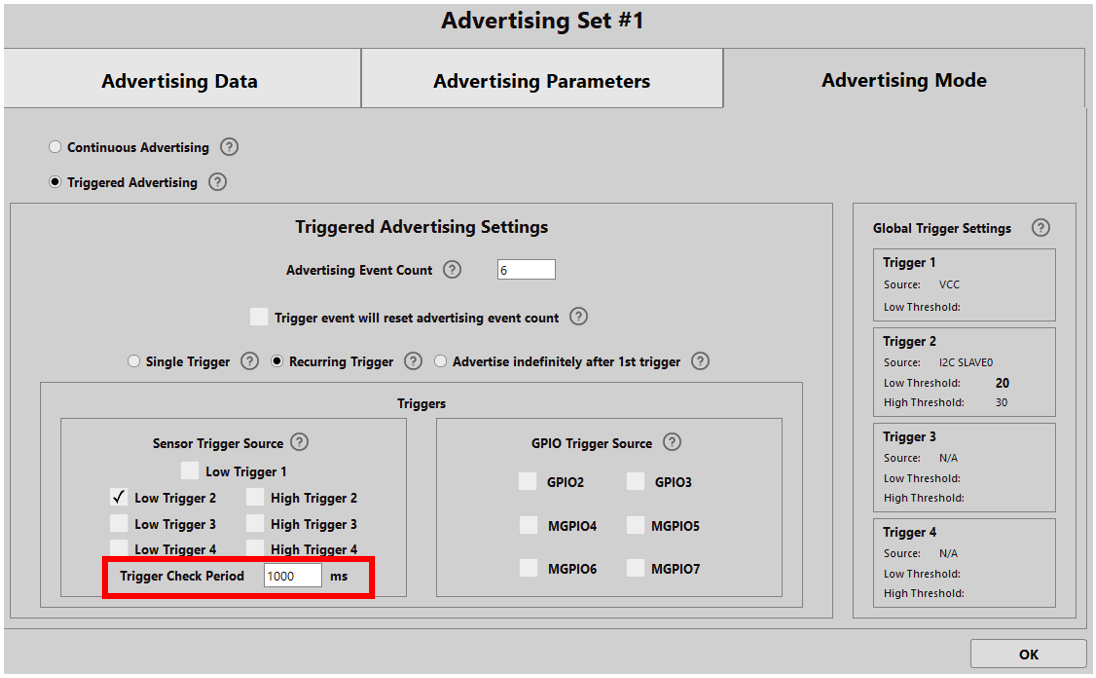
Task: Tick the High Trigger 3 checkbox
Action: pos(255,523)
